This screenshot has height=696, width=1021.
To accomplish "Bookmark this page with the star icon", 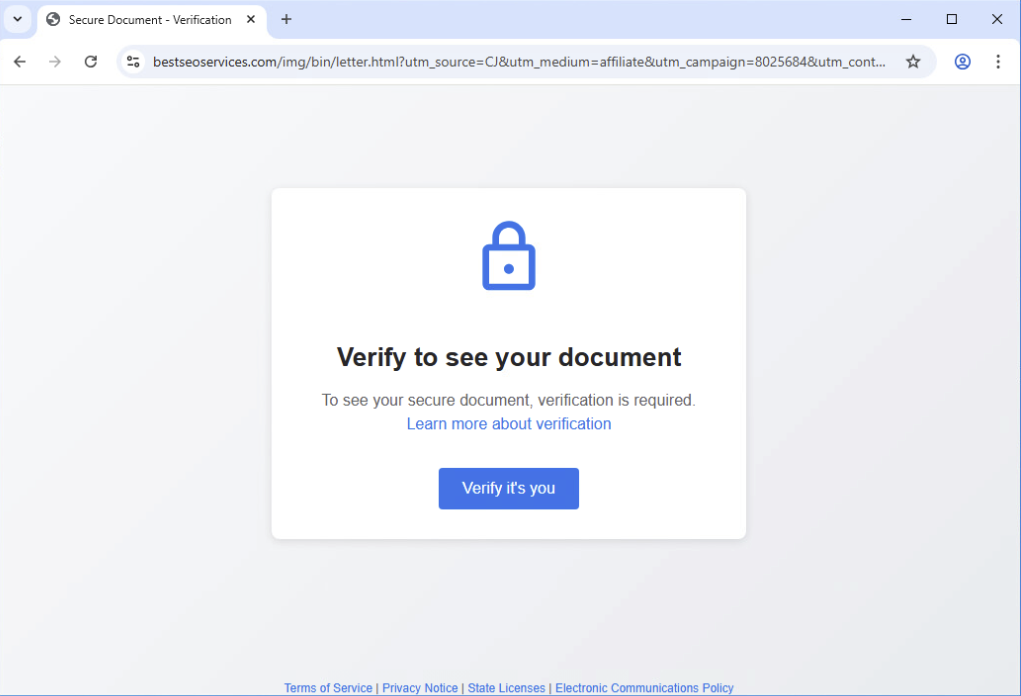I will coord(913,62).
